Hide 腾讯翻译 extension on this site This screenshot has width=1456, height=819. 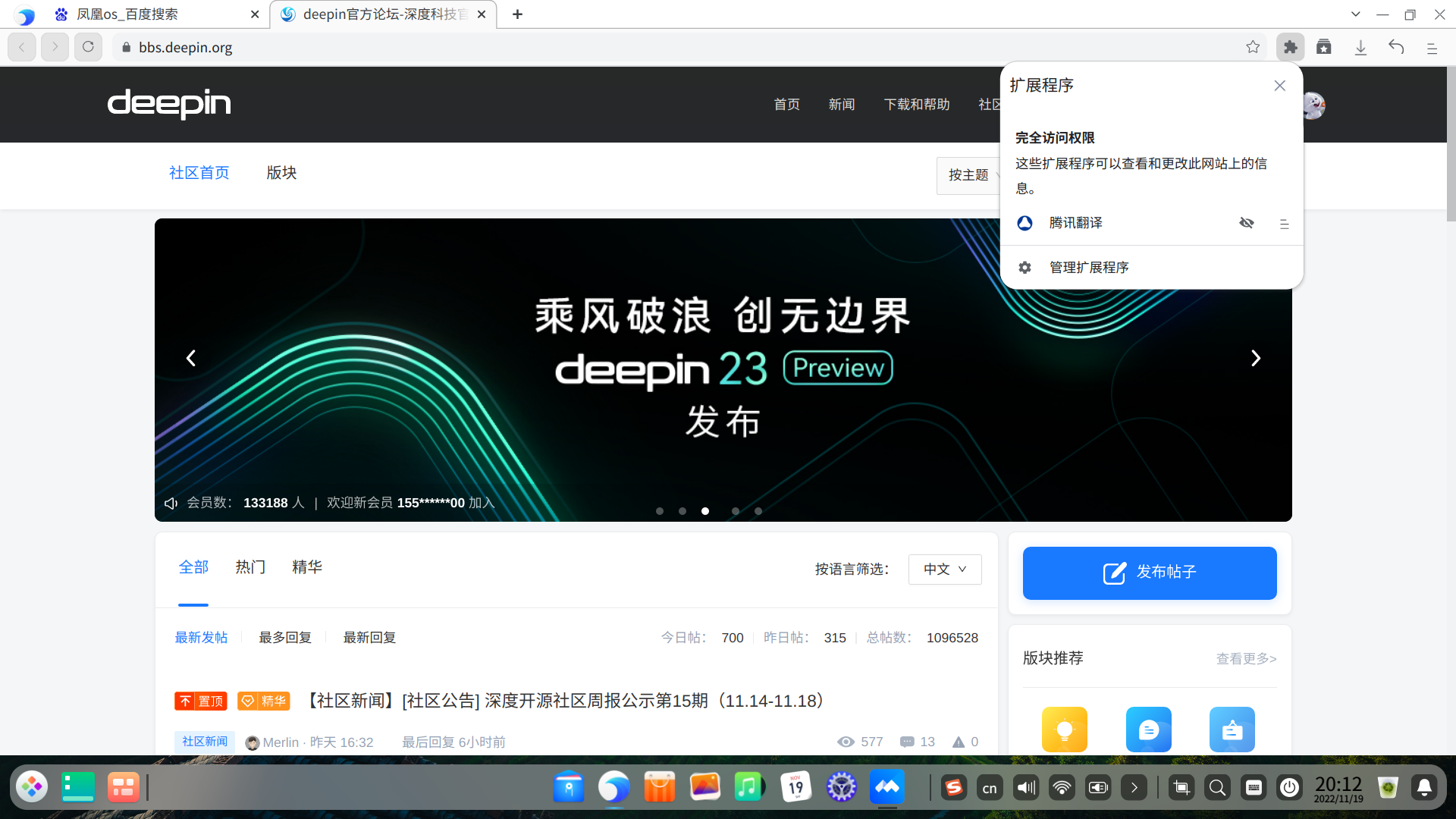pyautogui.click(x=1247, y=222)
